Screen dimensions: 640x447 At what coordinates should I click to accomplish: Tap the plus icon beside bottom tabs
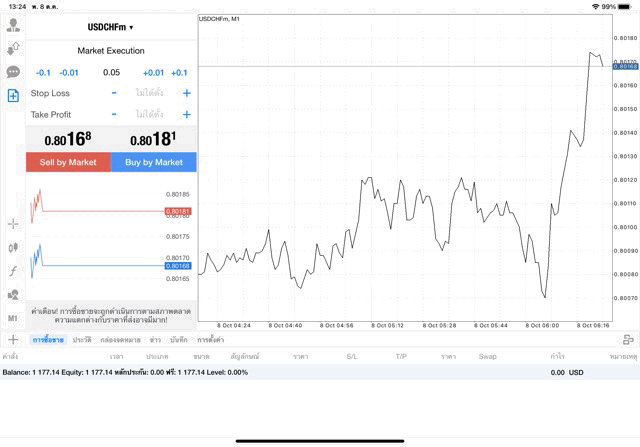(13, 340)
